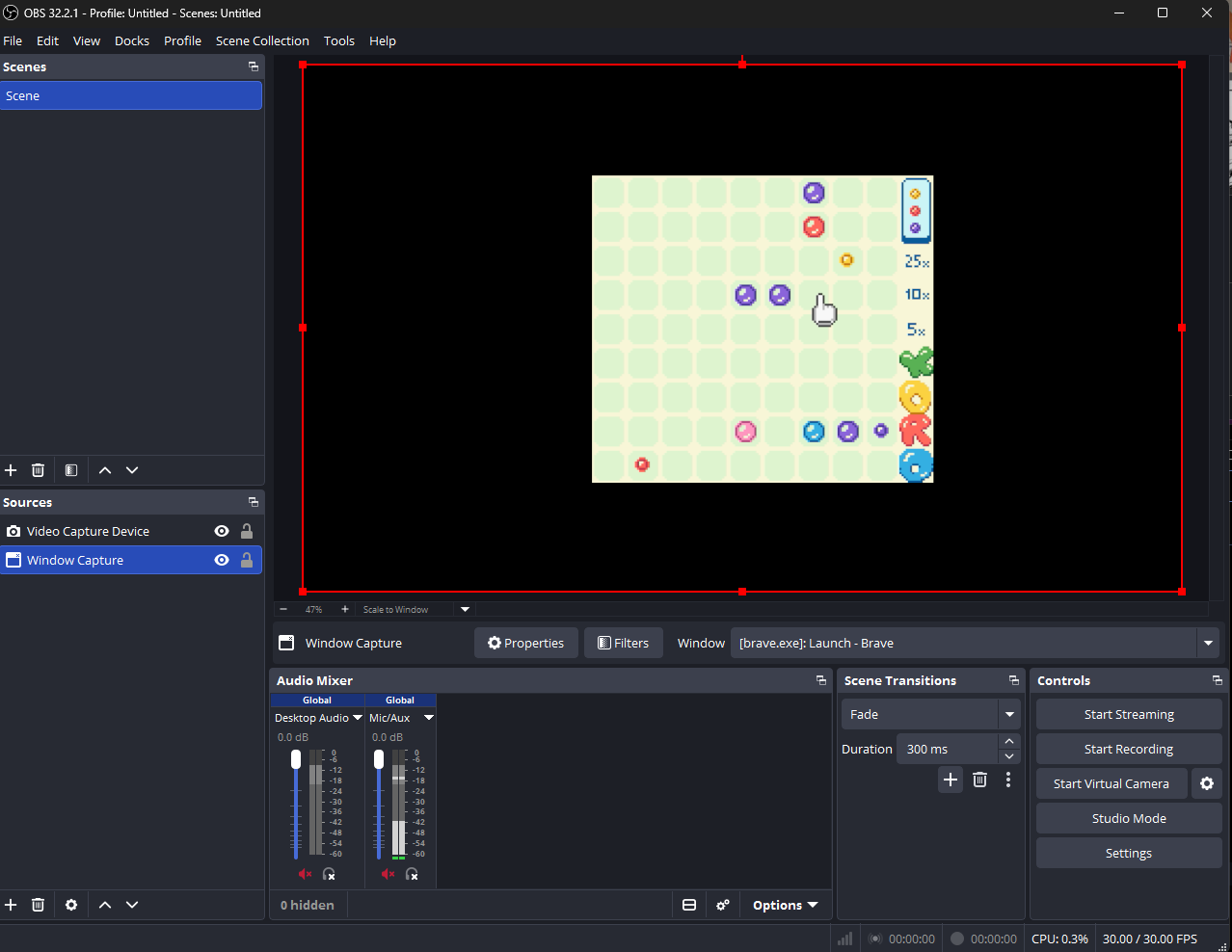Image resolution: width=1232 pixels, height=952 pixels.
Task: Open the Docks menu
Action: tap(132, 40)
